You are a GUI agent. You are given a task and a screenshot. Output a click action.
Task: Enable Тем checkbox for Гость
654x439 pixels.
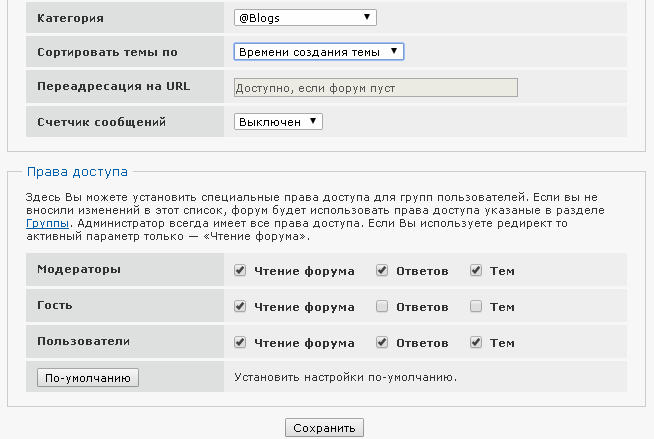476,306
